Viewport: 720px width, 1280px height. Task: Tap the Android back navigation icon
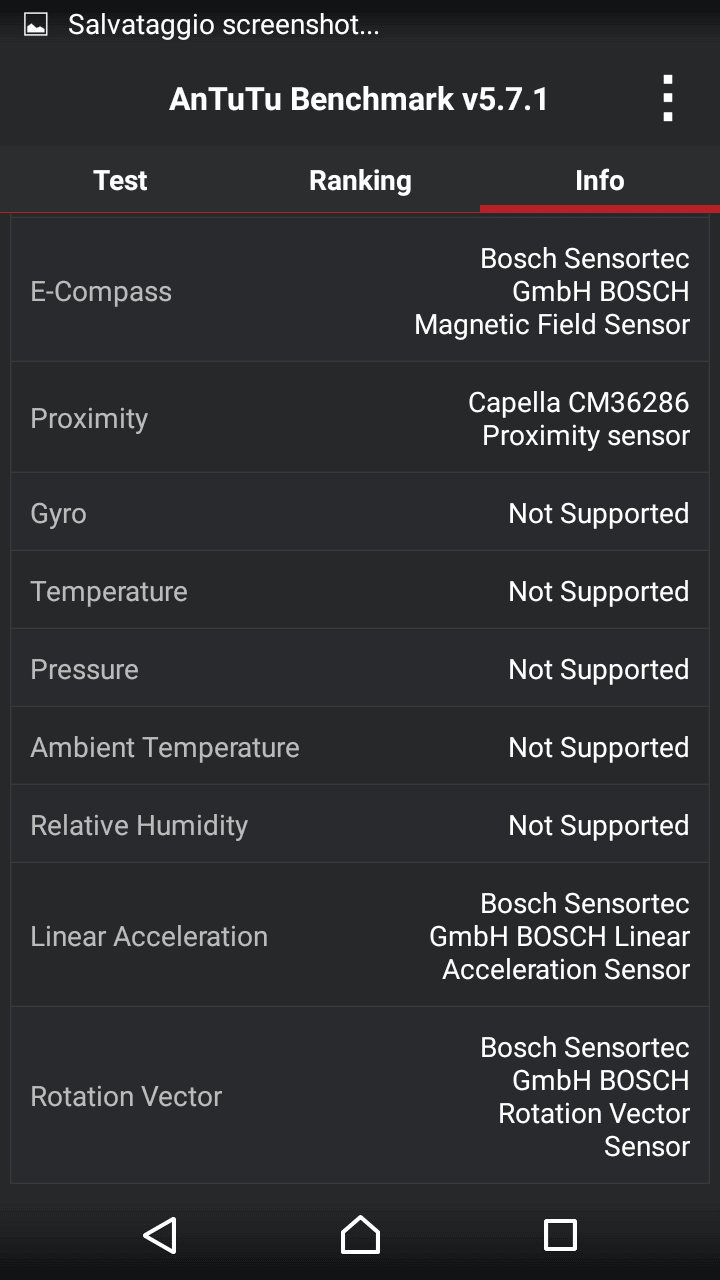(160, 1235)
